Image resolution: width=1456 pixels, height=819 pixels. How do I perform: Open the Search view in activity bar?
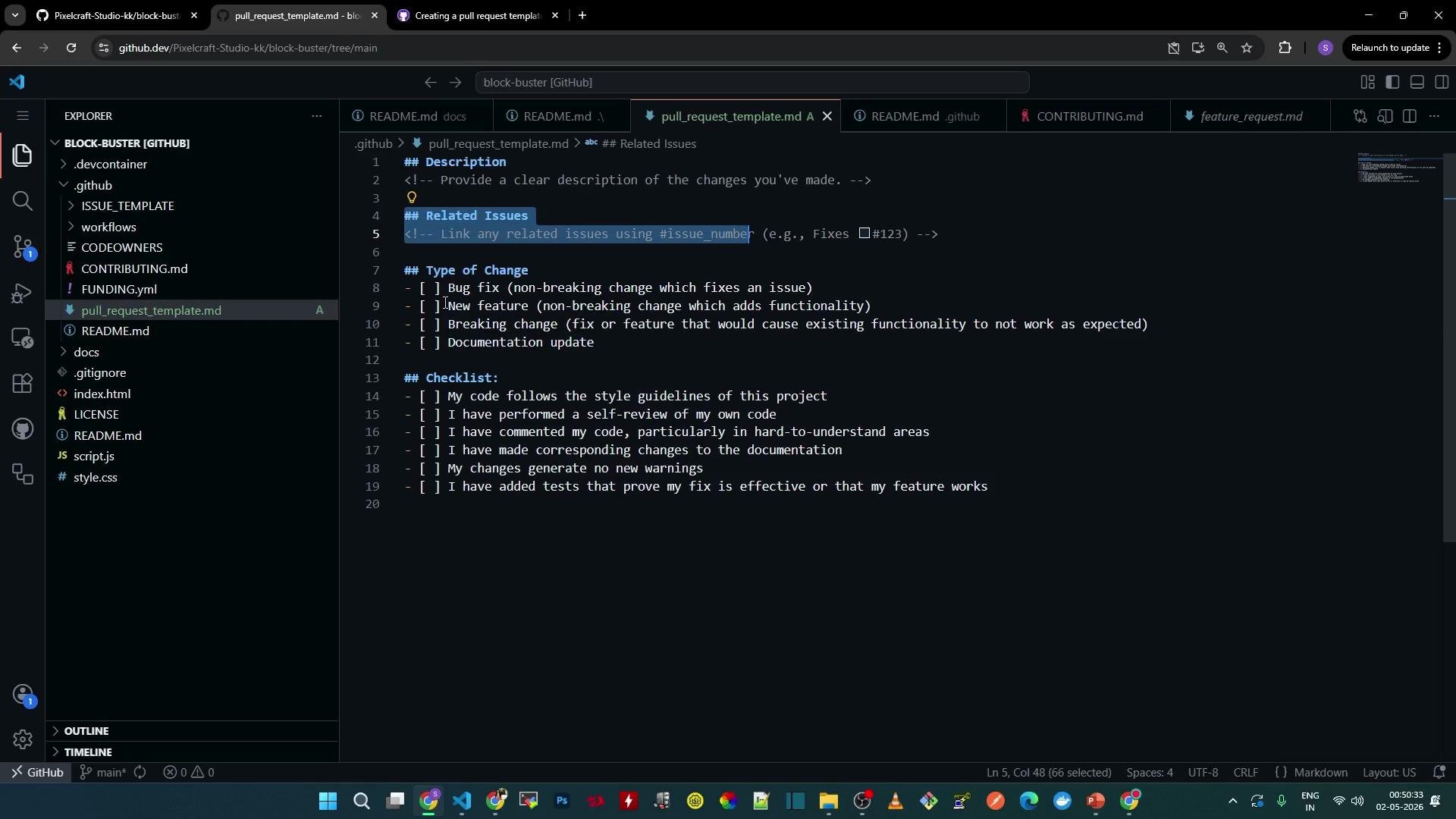pyautogui.click(x=23, y=201)
